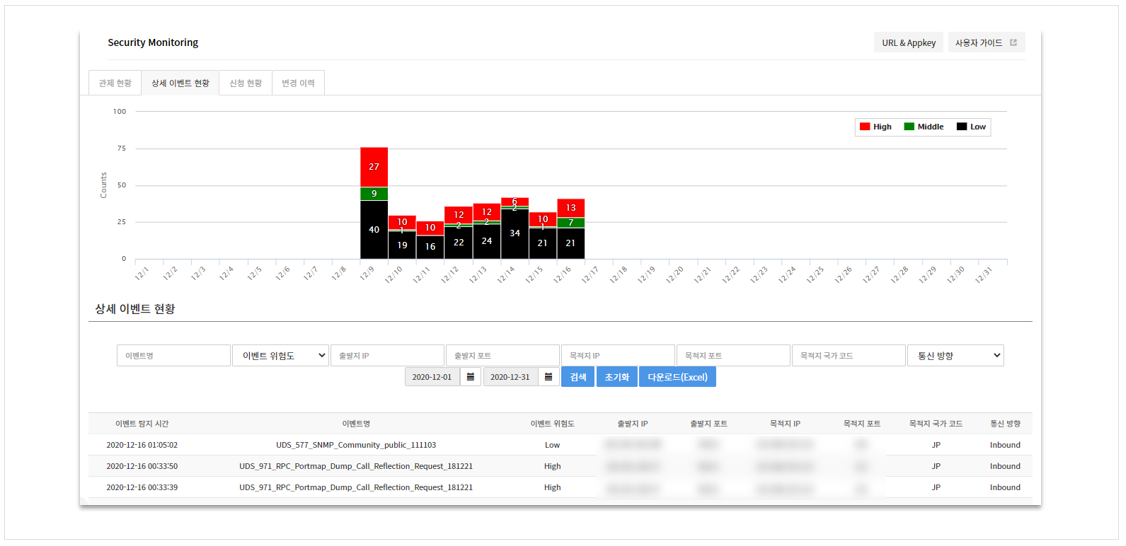Click the black bar segment labeled 40
This screenshot has width=1126, height=546.
coord(373,230)
